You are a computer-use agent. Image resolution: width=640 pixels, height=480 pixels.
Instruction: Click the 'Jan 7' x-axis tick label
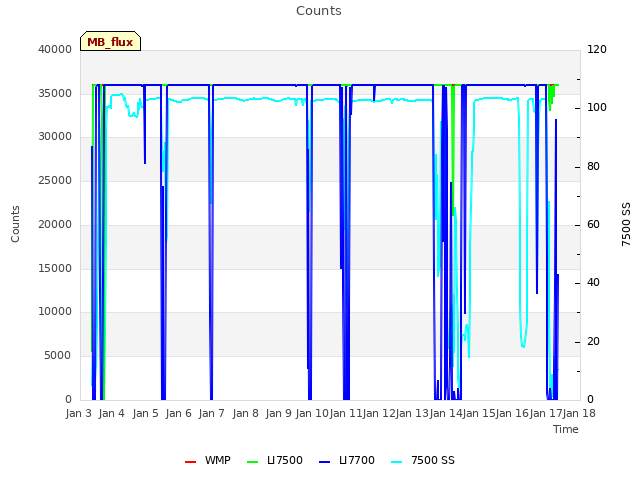[211, 413]
